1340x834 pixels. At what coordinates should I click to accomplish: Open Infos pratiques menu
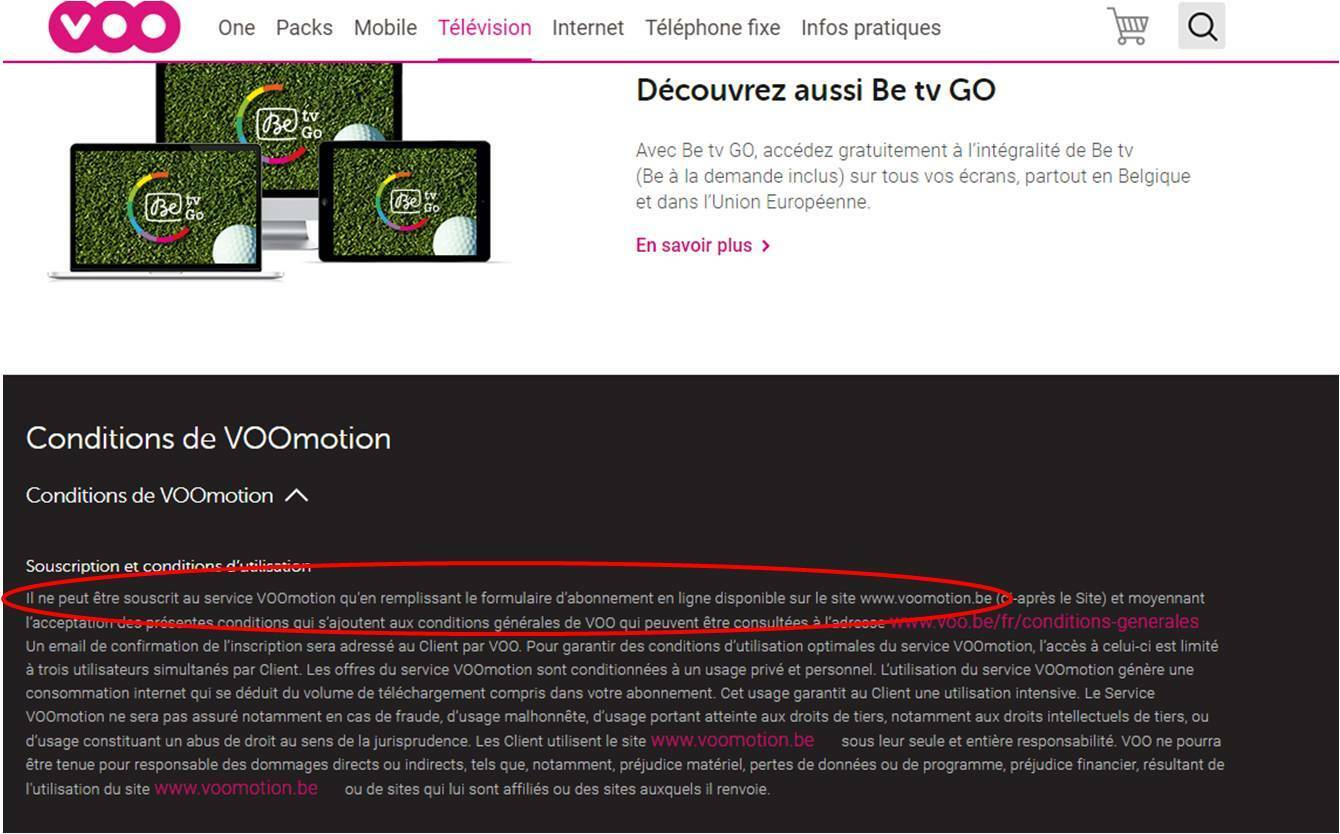(871, 28)
